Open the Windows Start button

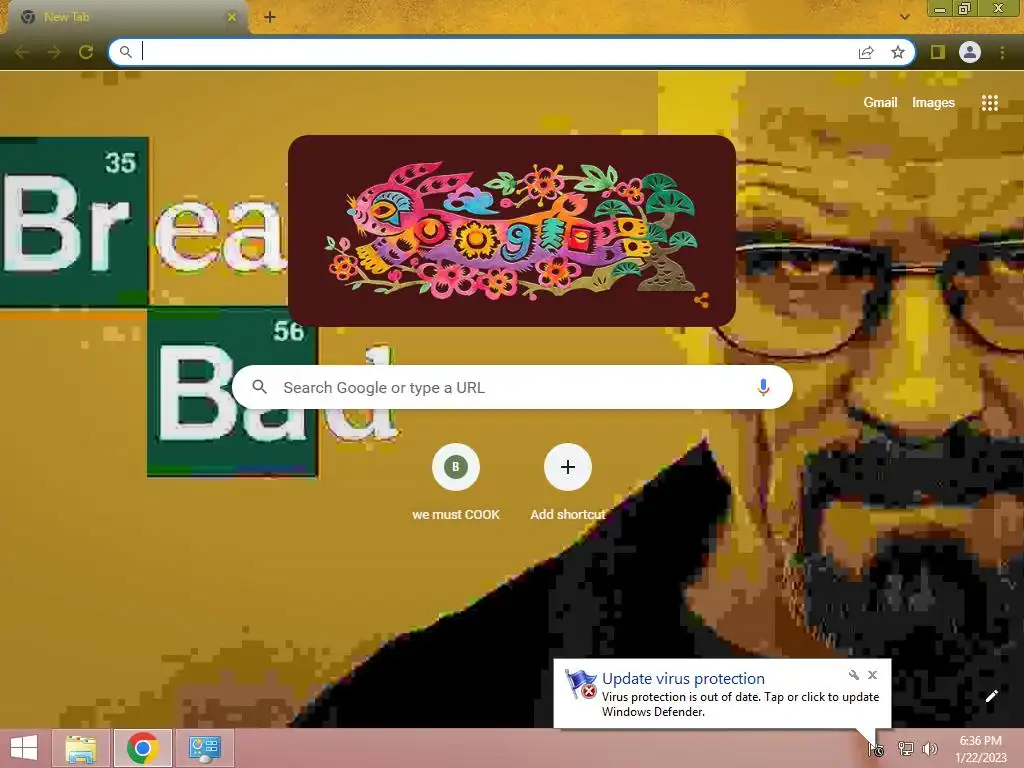(24, 748)
